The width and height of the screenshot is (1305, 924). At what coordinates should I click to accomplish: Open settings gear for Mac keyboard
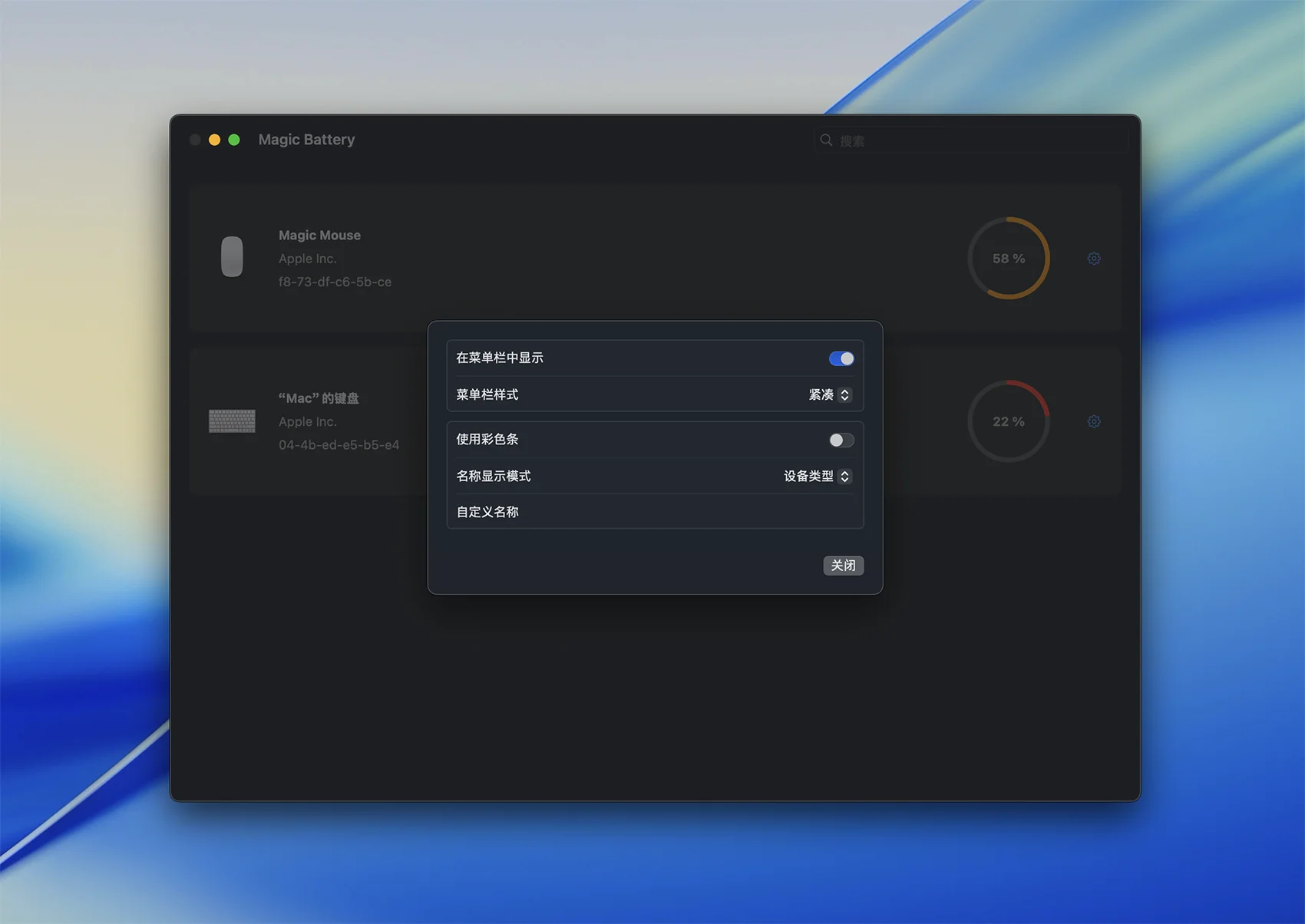(1094, 421)
